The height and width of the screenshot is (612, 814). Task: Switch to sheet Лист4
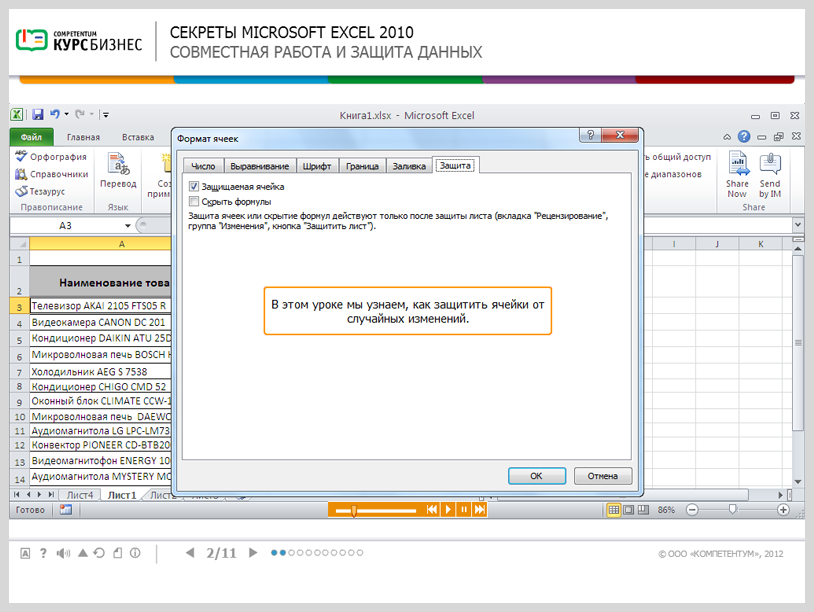(x=80, y=495)
